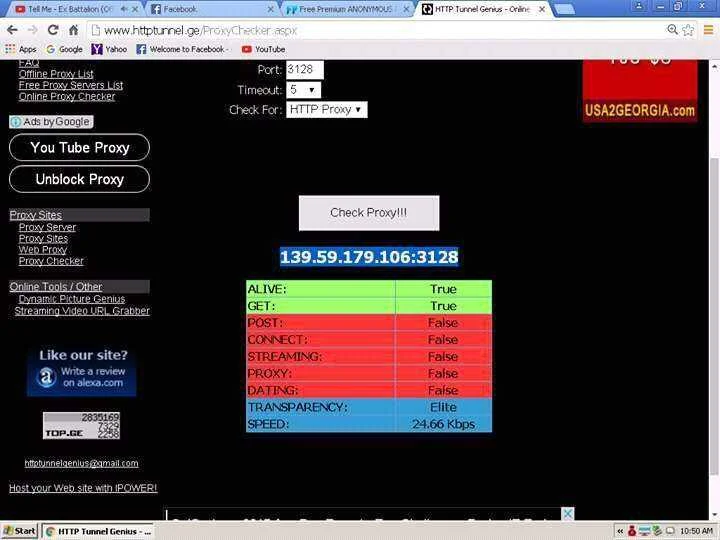
Task: Click the Port input field
Action: 305,70
